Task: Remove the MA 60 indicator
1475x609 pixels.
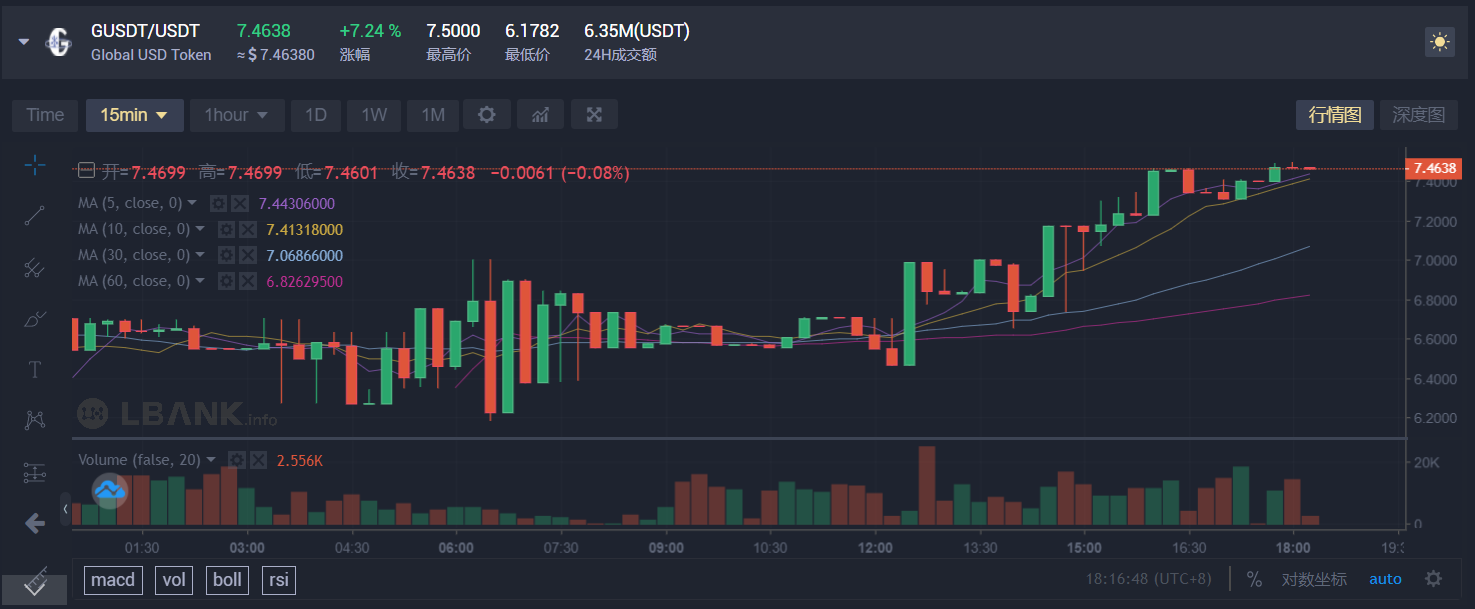Action: [248, 281]
